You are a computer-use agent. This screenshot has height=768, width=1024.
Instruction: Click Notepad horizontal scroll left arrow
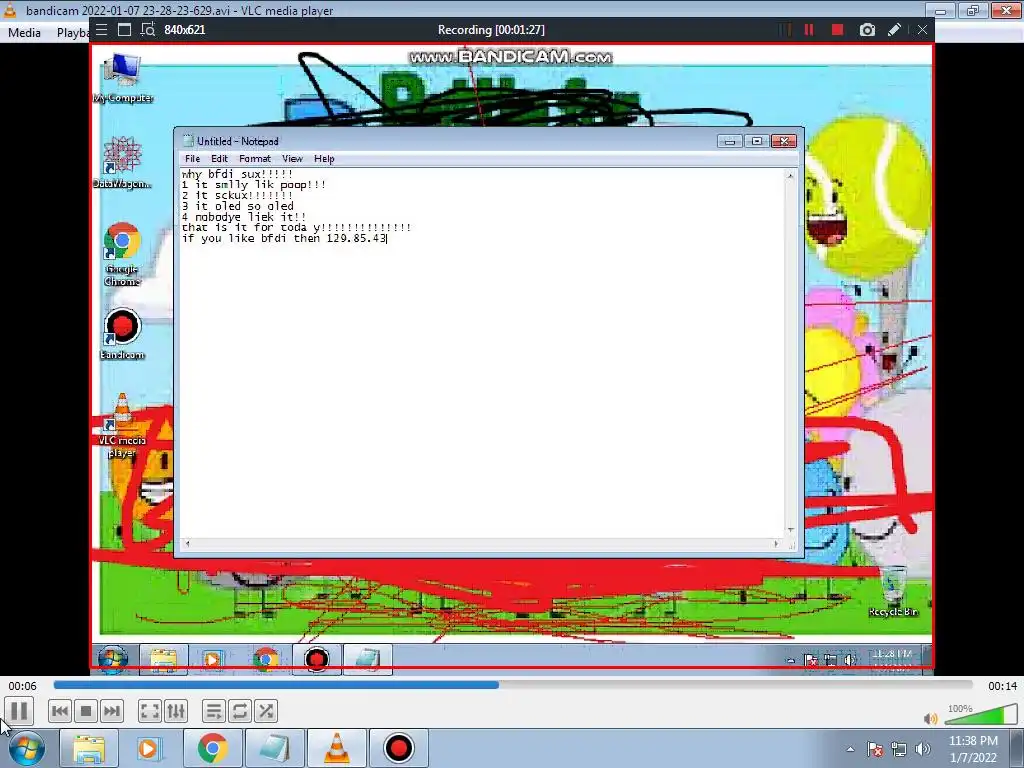(x=187, y=543)
